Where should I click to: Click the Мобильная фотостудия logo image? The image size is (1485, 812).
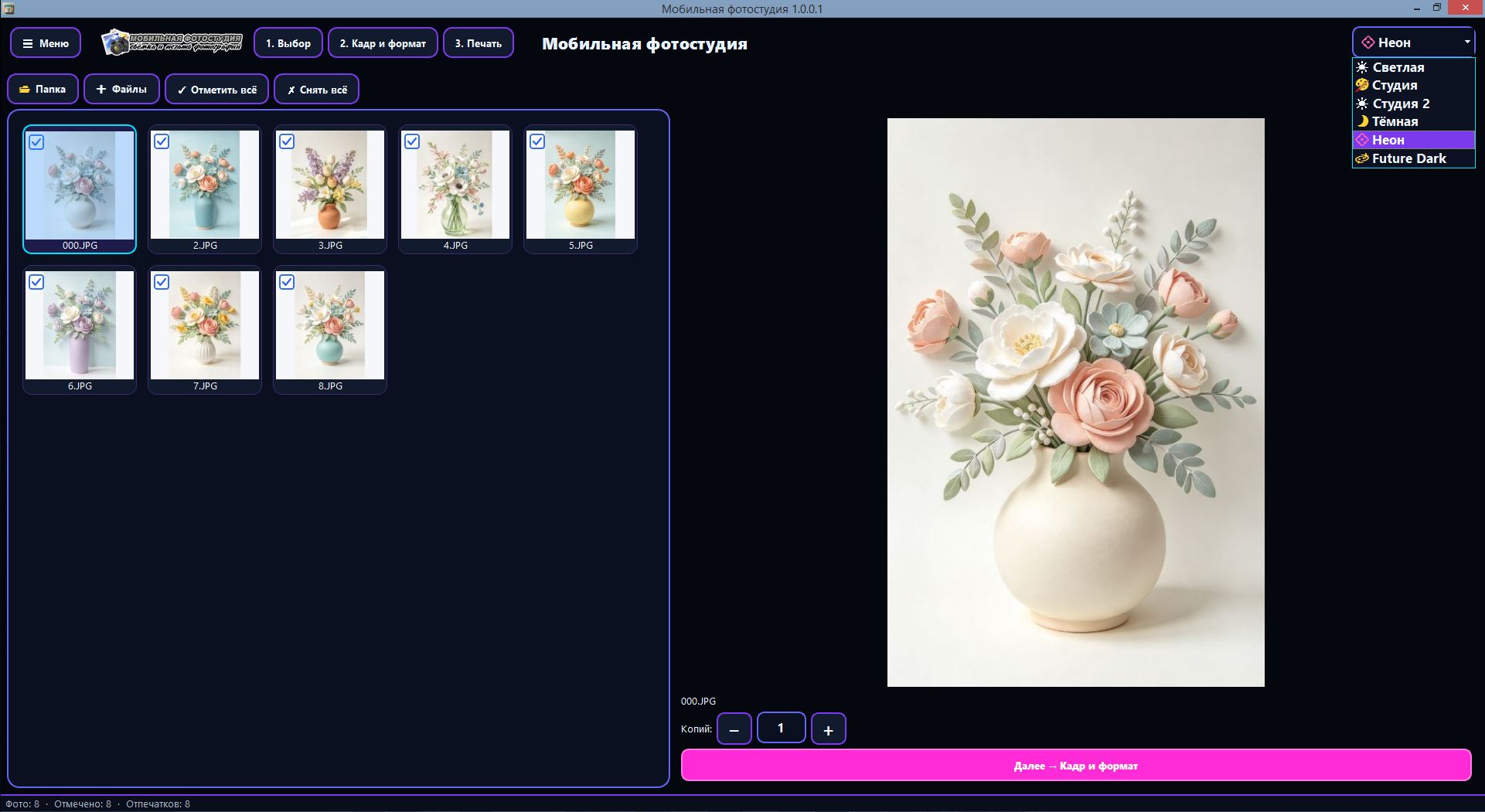(x=172, y=42)
